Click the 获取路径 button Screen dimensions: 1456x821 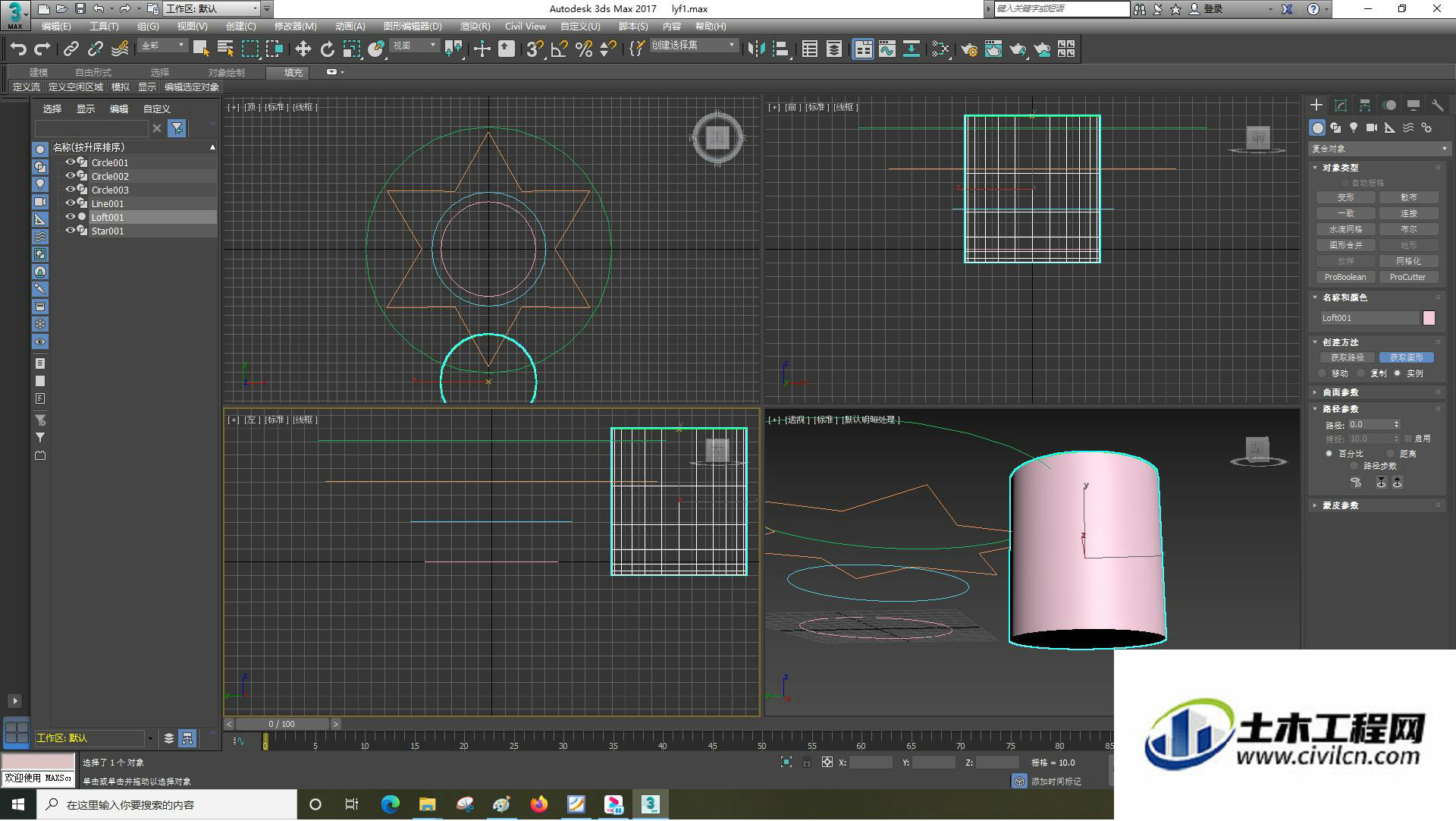1347,357
